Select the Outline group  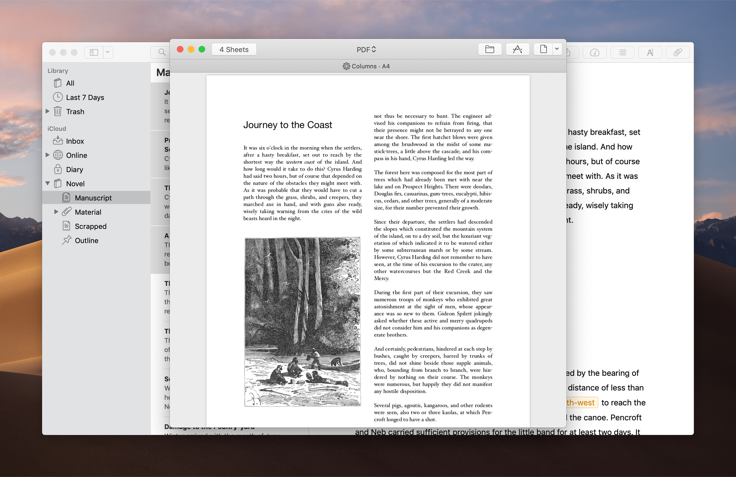click(x=96, y=240)
